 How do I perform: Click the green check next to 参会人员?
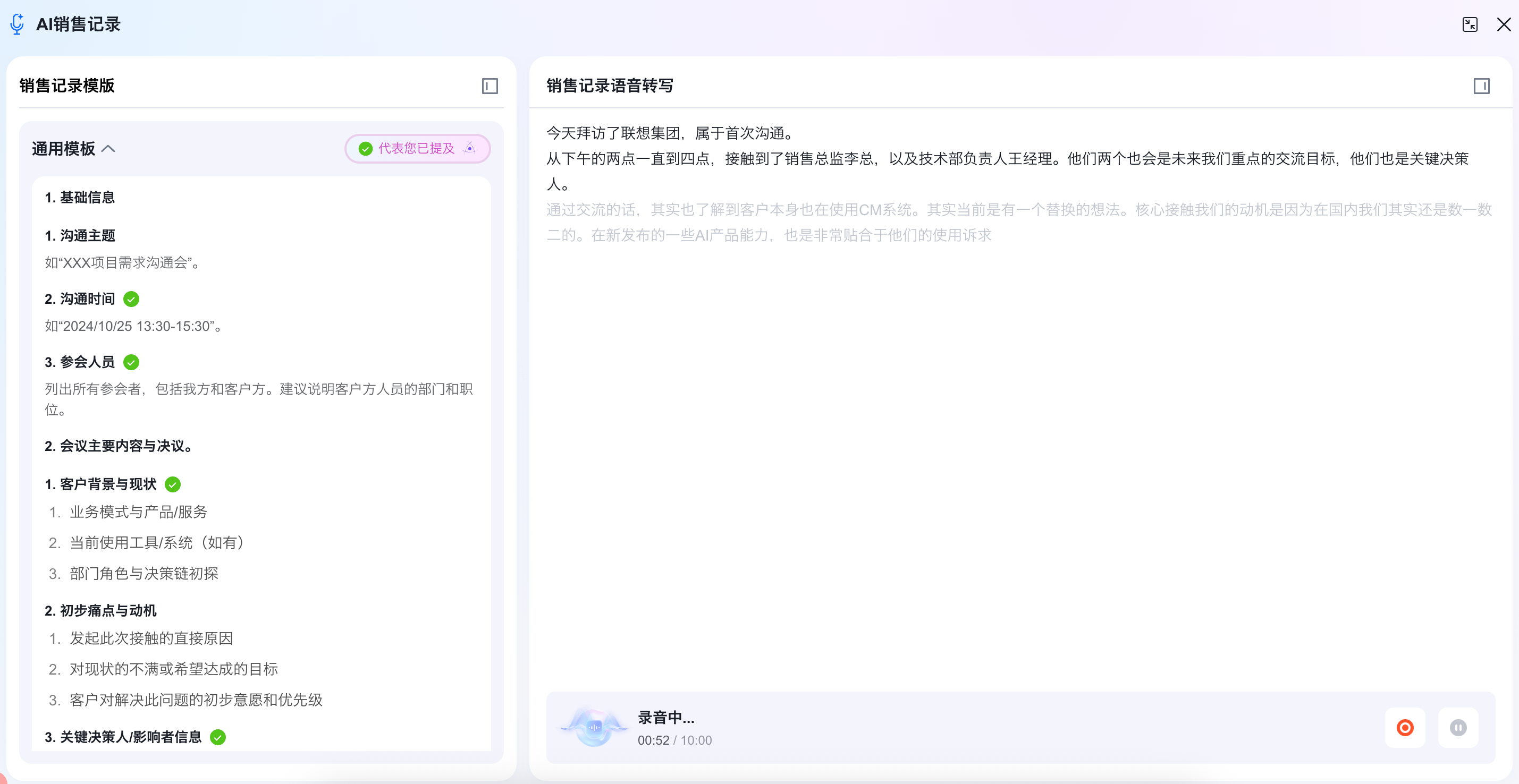(131, 363)
